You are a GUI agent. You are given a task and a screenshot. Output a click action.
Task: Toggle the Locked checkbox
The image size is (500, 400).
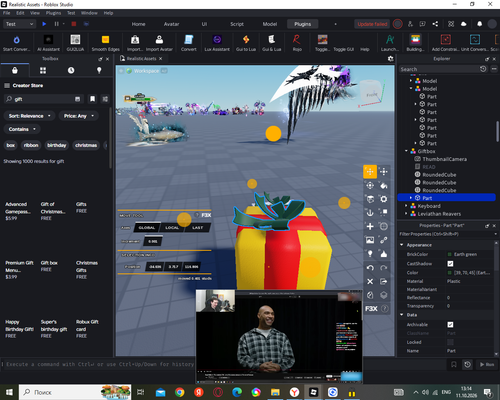pyautogui.click(x=450, y=342)
